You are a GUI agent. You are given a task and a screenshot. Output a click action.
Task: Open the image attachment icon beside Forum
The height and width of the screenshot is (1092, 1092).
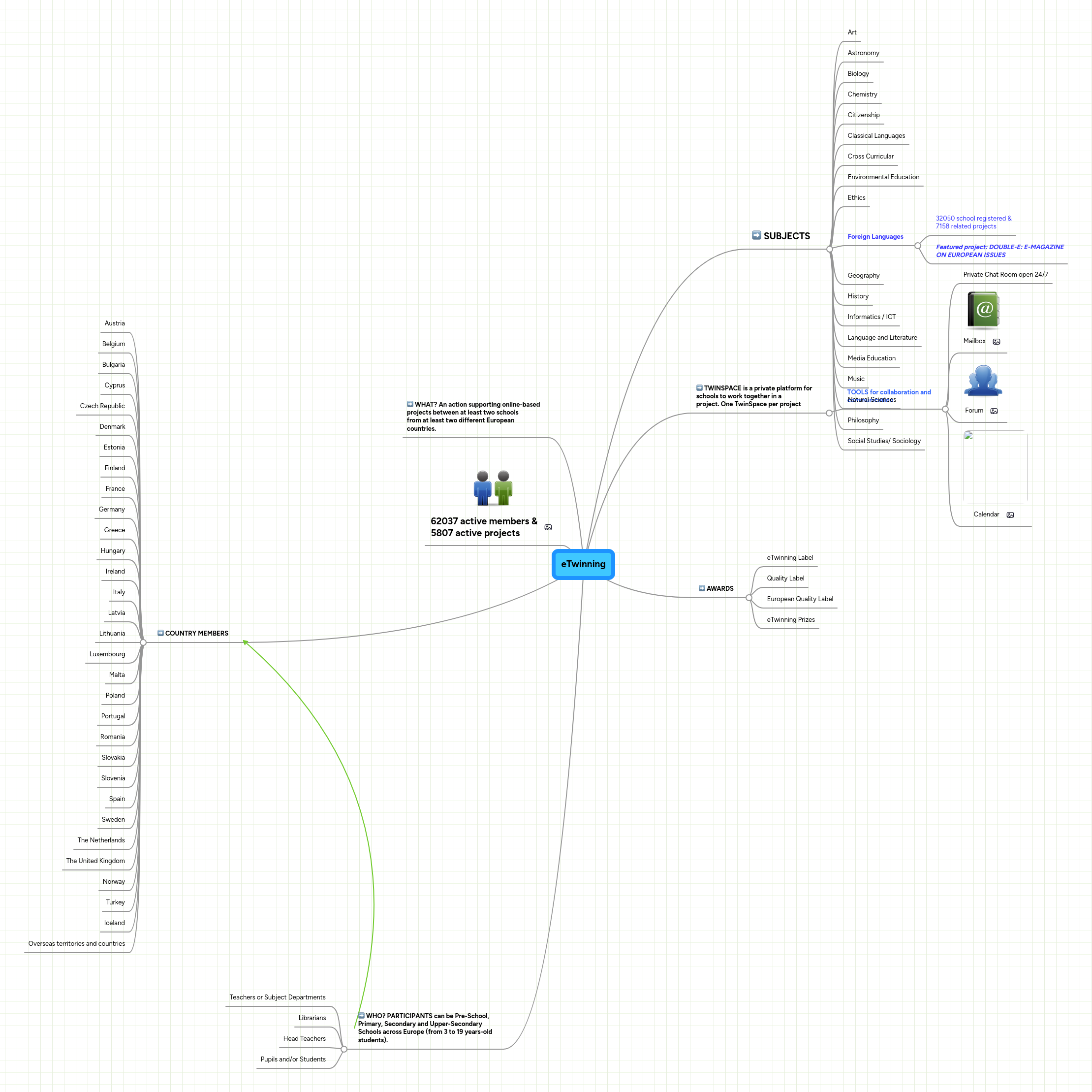pos(995,411)
